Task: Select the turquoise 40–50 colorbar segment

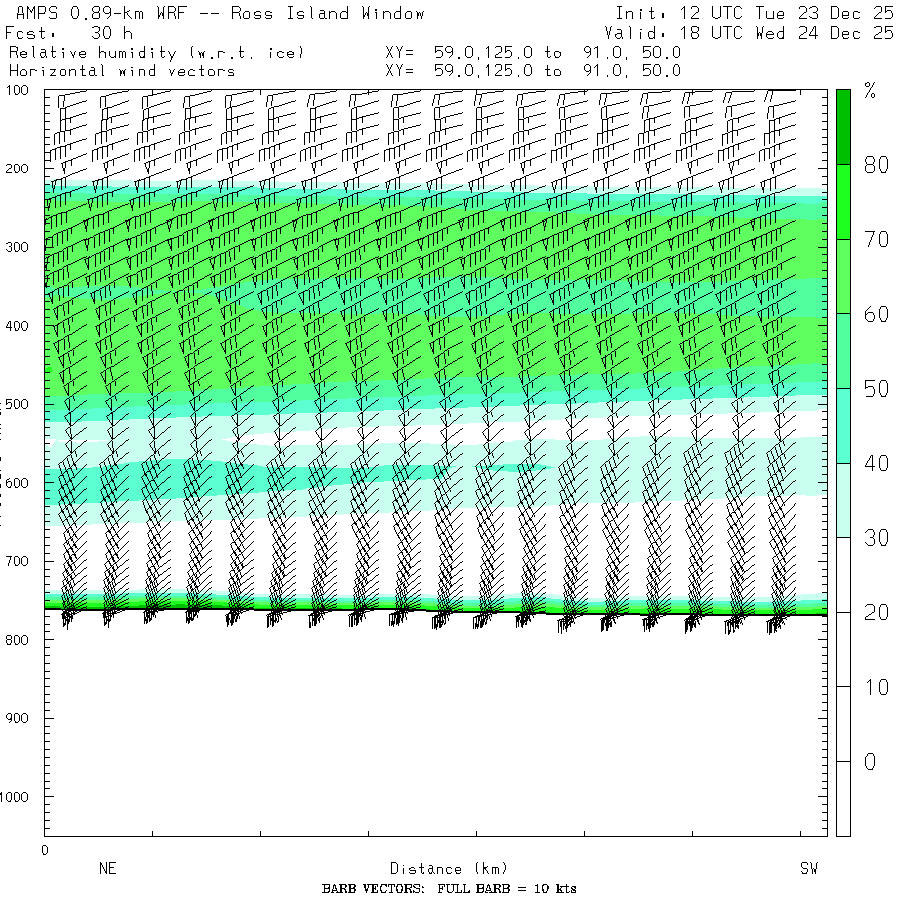Action: click(843, 426)
